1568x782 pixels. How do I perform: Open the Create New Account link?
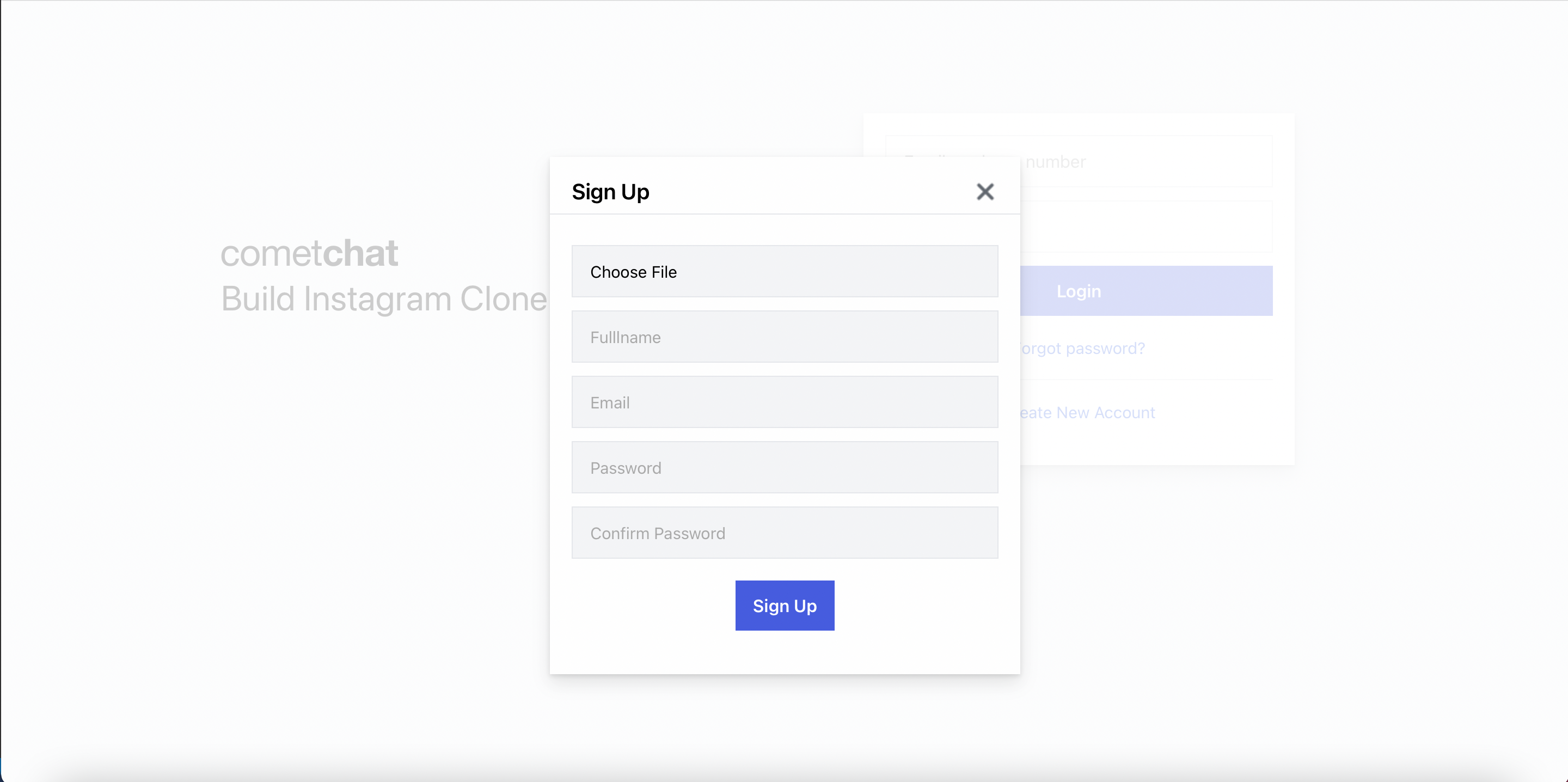[x=1087, y=413]
